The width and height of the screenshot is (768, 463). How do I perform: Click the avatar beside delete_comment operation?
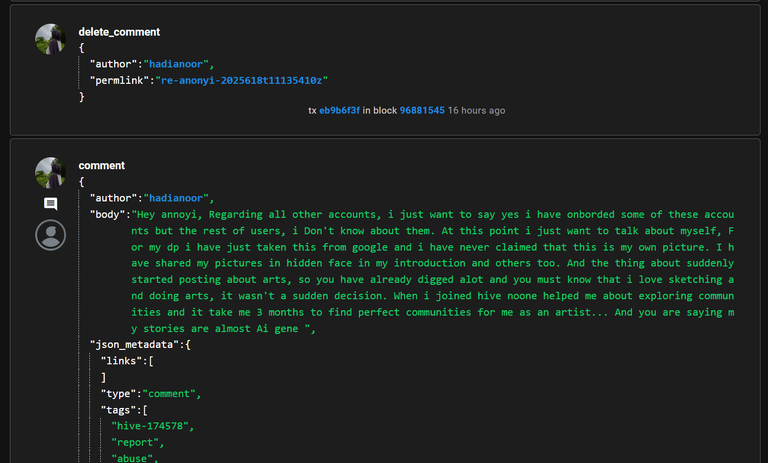coord(50,39)
